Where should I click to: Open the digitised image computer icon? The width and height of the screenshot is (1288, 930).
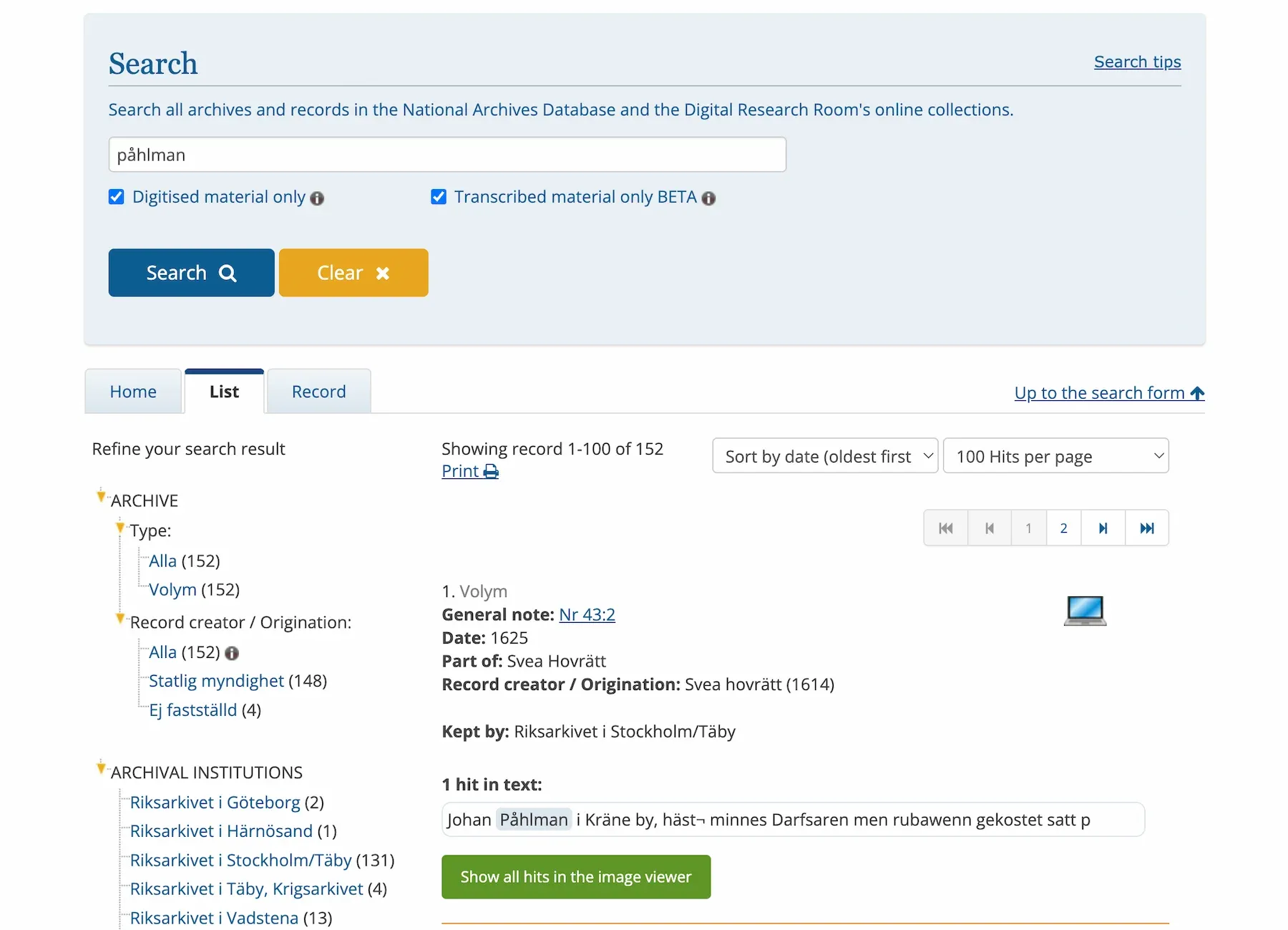1084,611
